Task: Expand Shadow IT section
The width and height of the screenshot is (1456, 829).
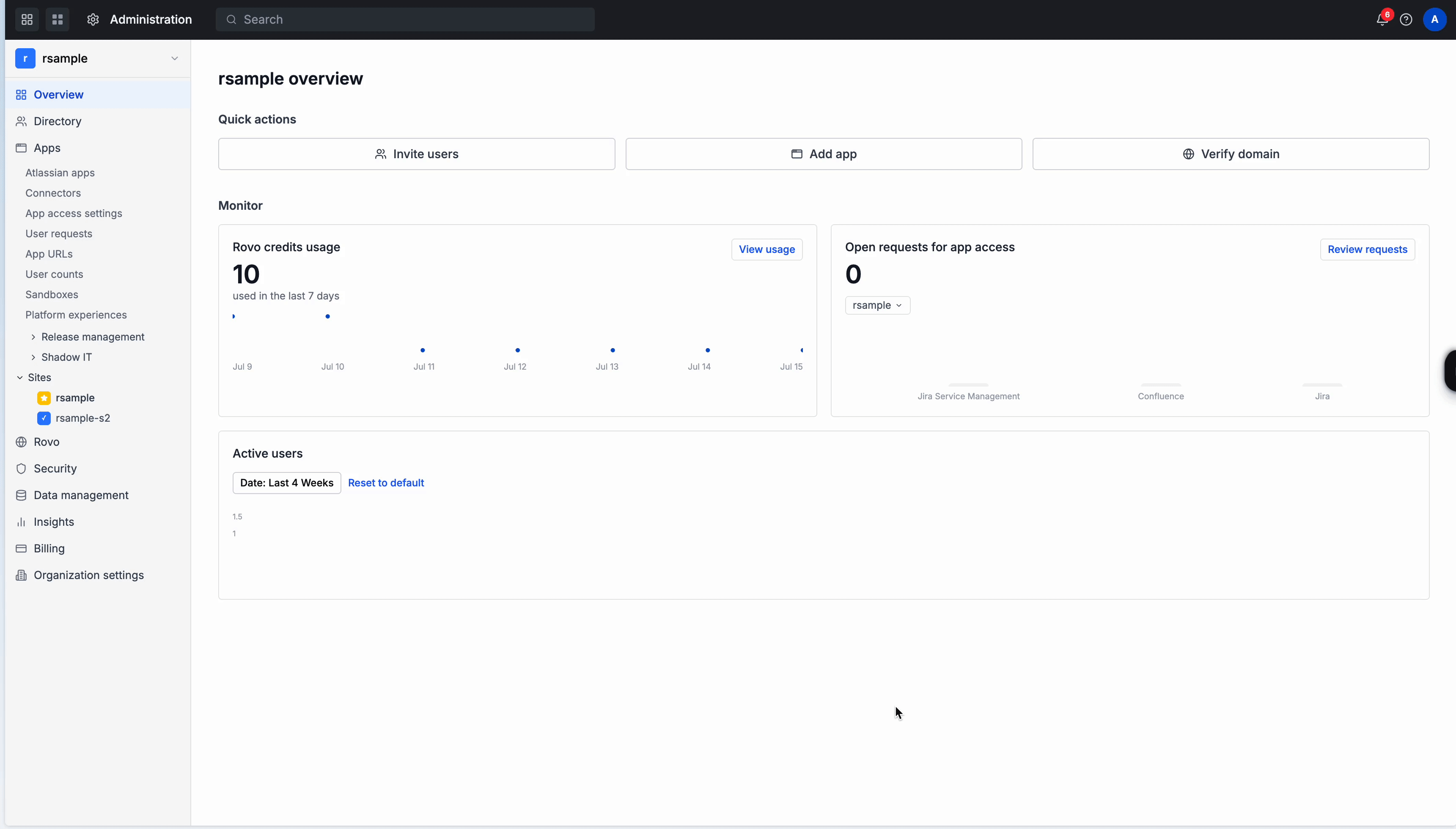Action: point(33,357)
